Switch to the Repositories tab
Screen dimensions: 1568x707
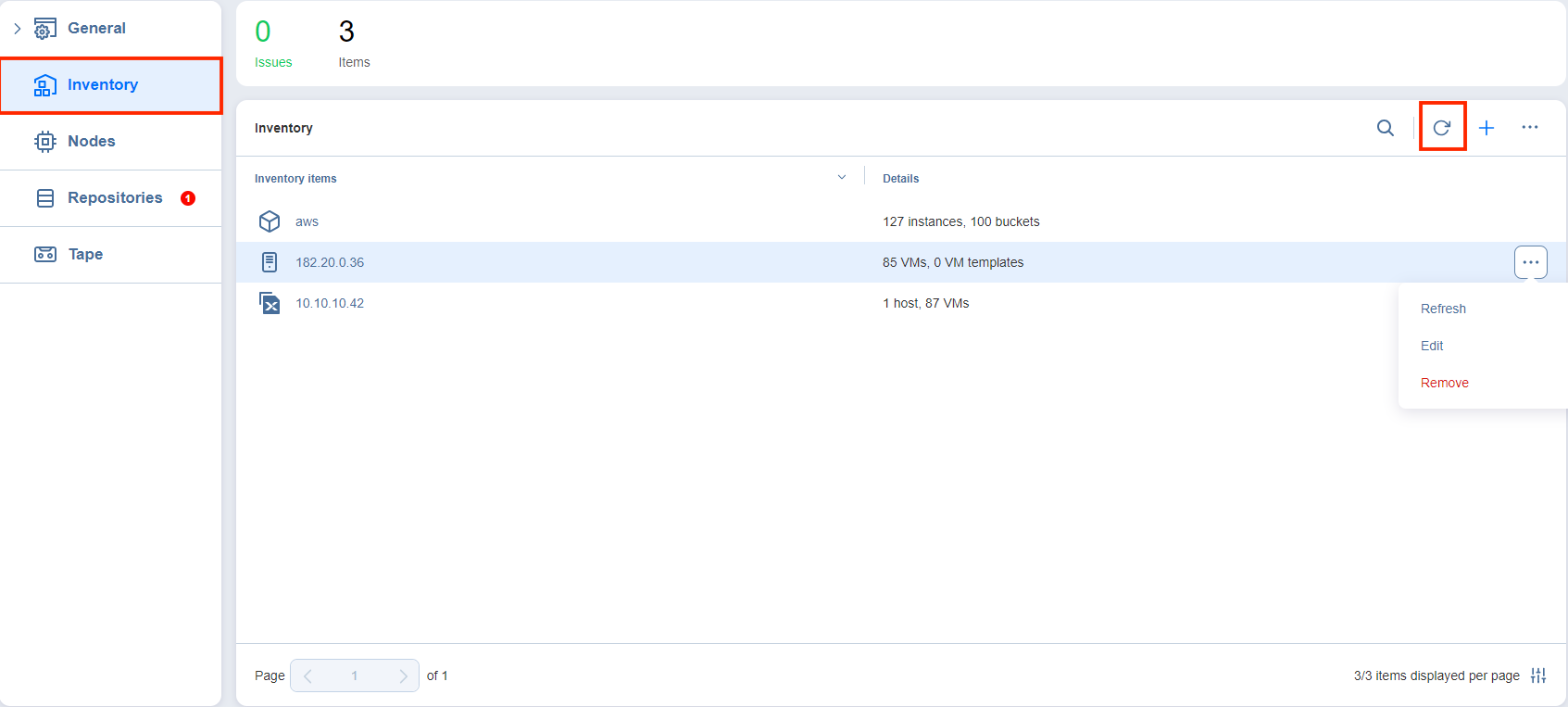pos(114,197)
